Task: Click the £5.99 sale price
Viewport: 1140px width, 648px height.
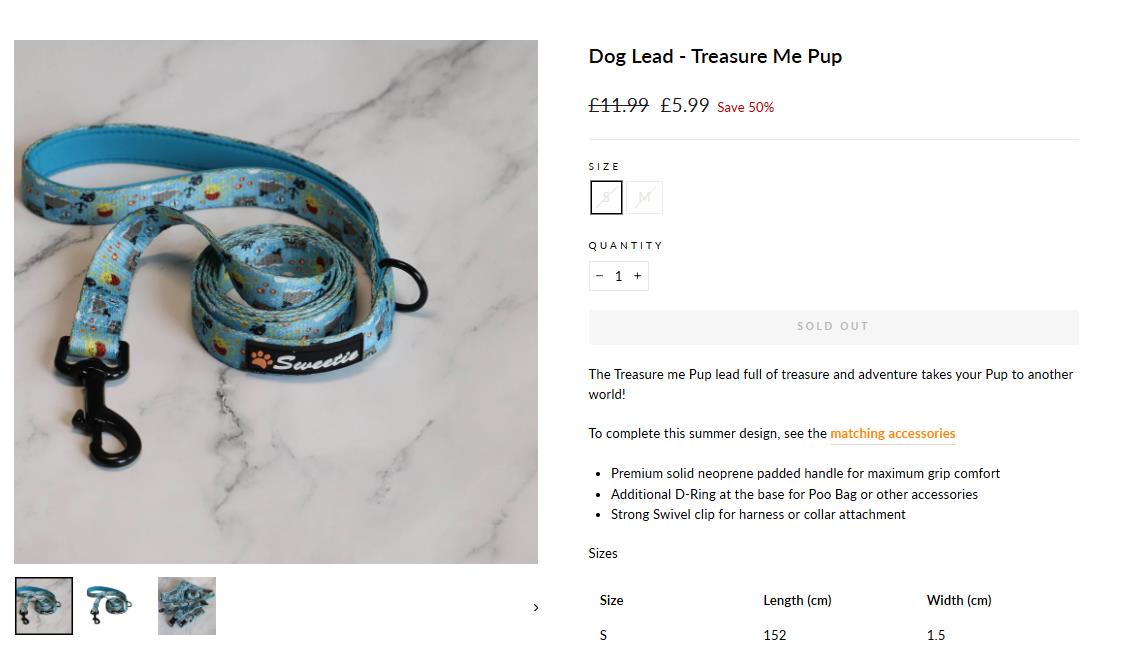Action: (685, 105)
